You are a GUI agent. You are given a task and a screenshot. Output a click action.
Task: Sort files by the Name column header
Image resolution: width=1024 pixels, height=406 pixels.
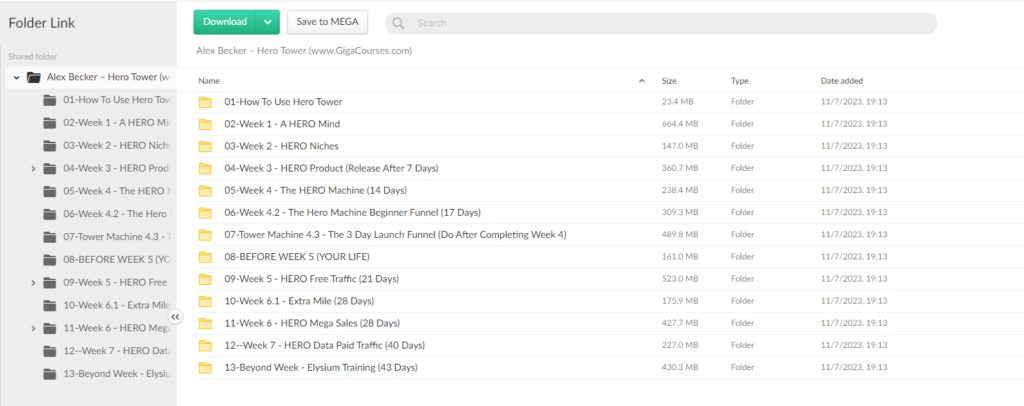(210, 80)
